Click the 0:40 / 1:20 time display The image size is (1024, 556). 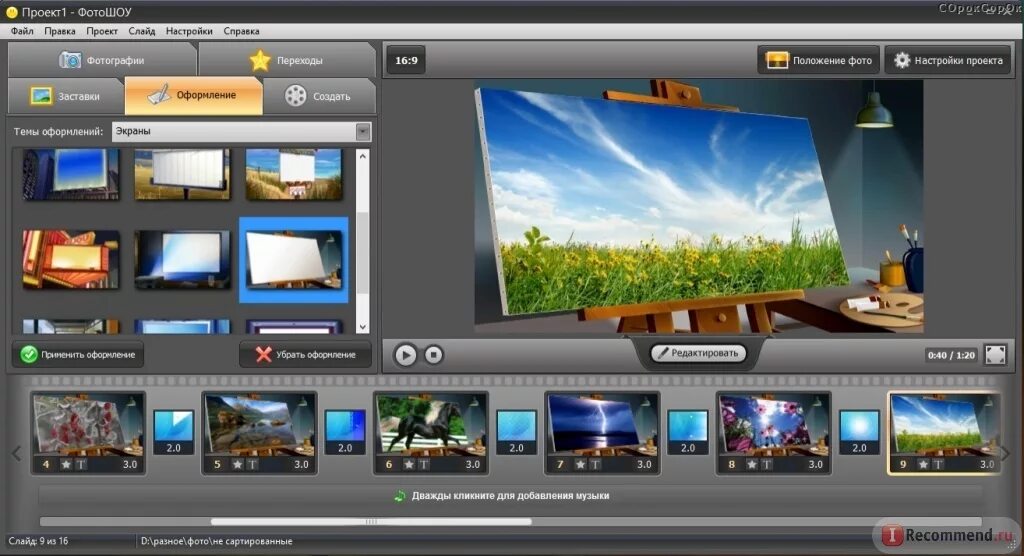click(x=951, y=355)
